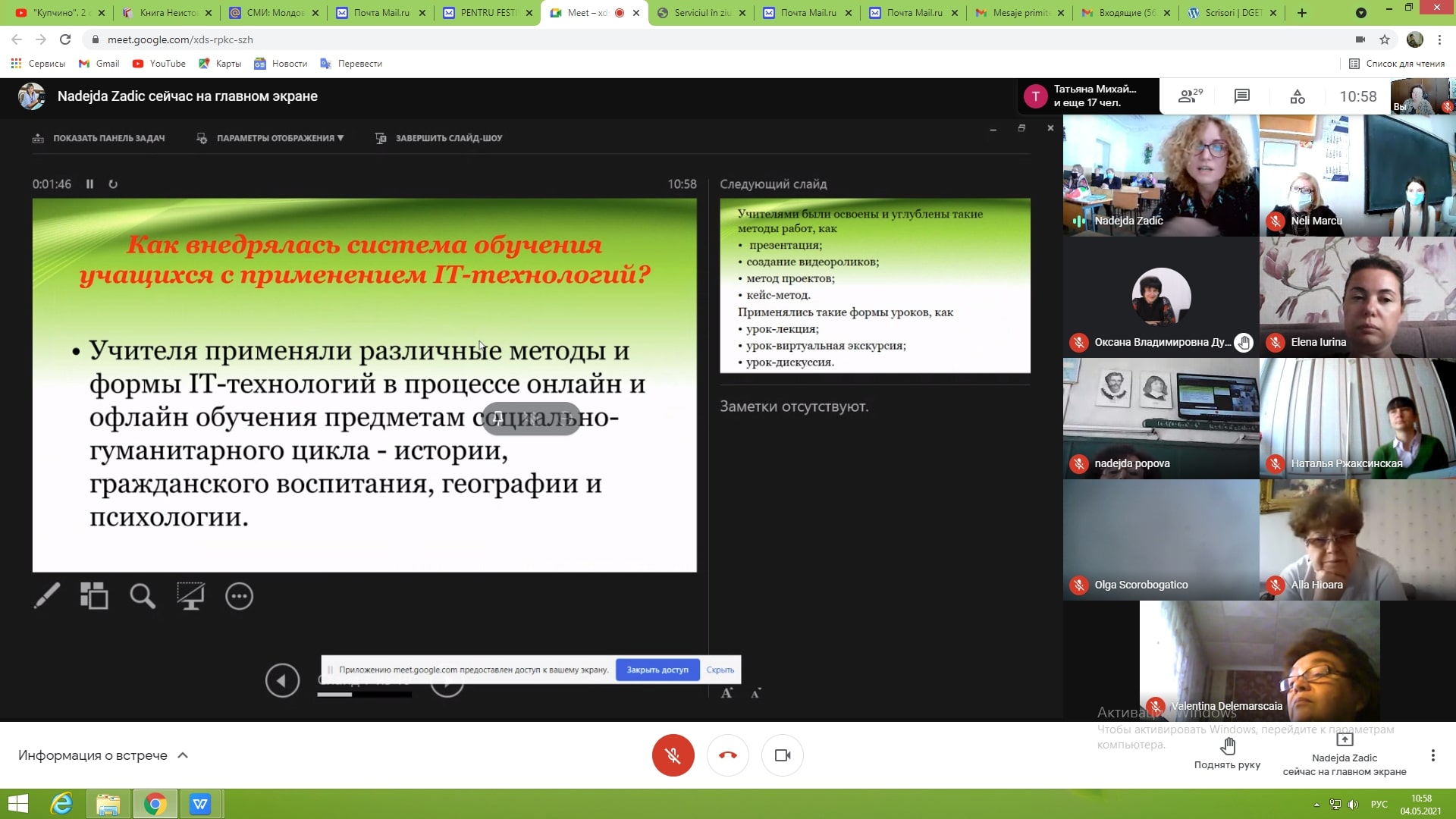
Task: Open the chat messages panel icon
Action: click(1241, 96)
